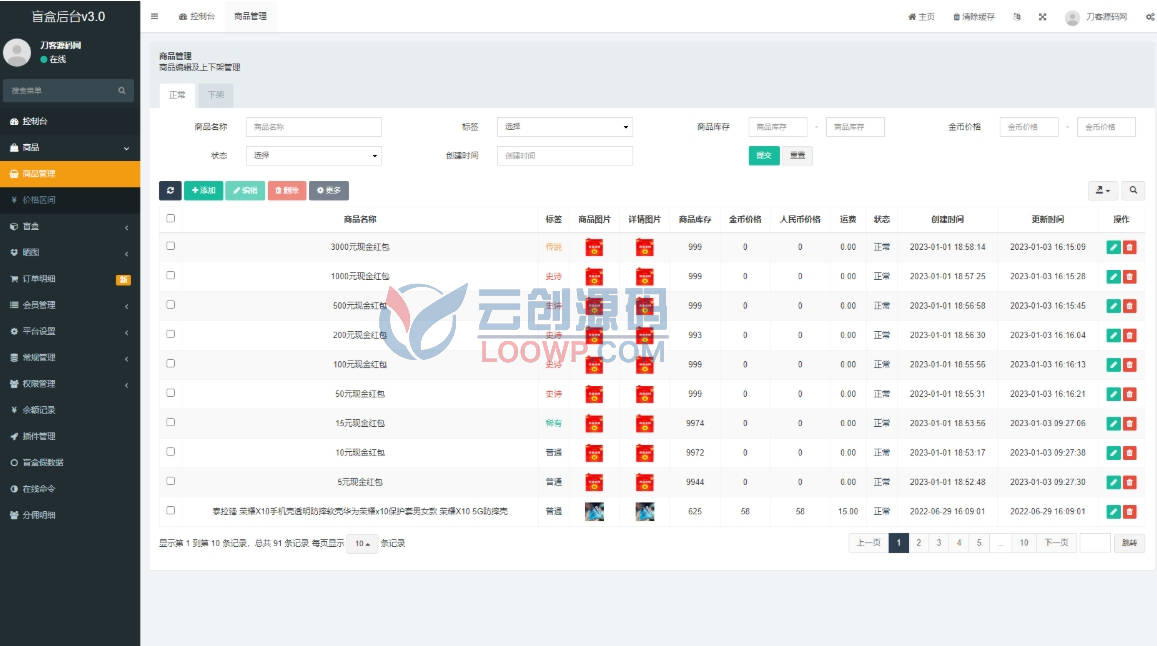1157x646 pixels.
Task: Check the 3000元现金红包 row checkbox
Action: 170,246
